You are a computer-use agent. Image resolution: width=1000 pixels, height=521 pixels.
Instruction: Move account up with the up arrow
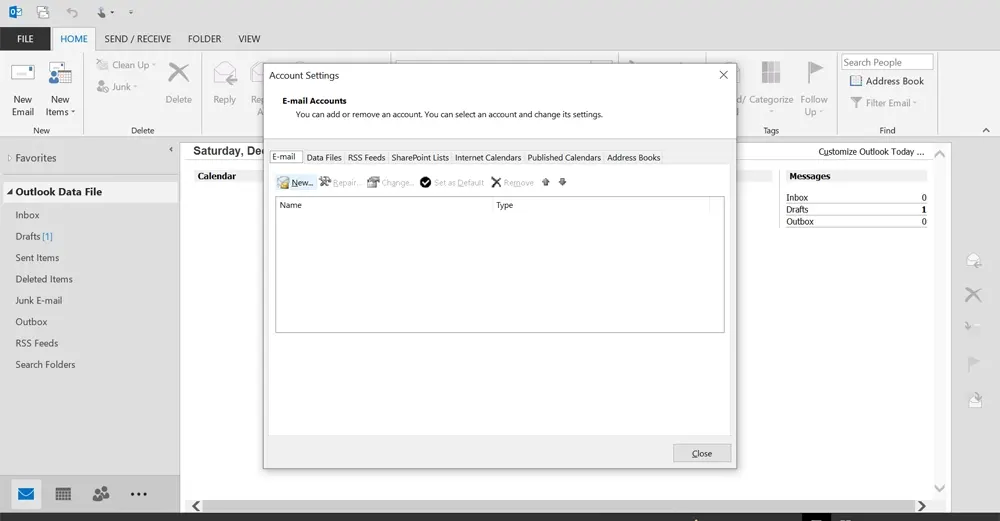click(x=546, y=182)
